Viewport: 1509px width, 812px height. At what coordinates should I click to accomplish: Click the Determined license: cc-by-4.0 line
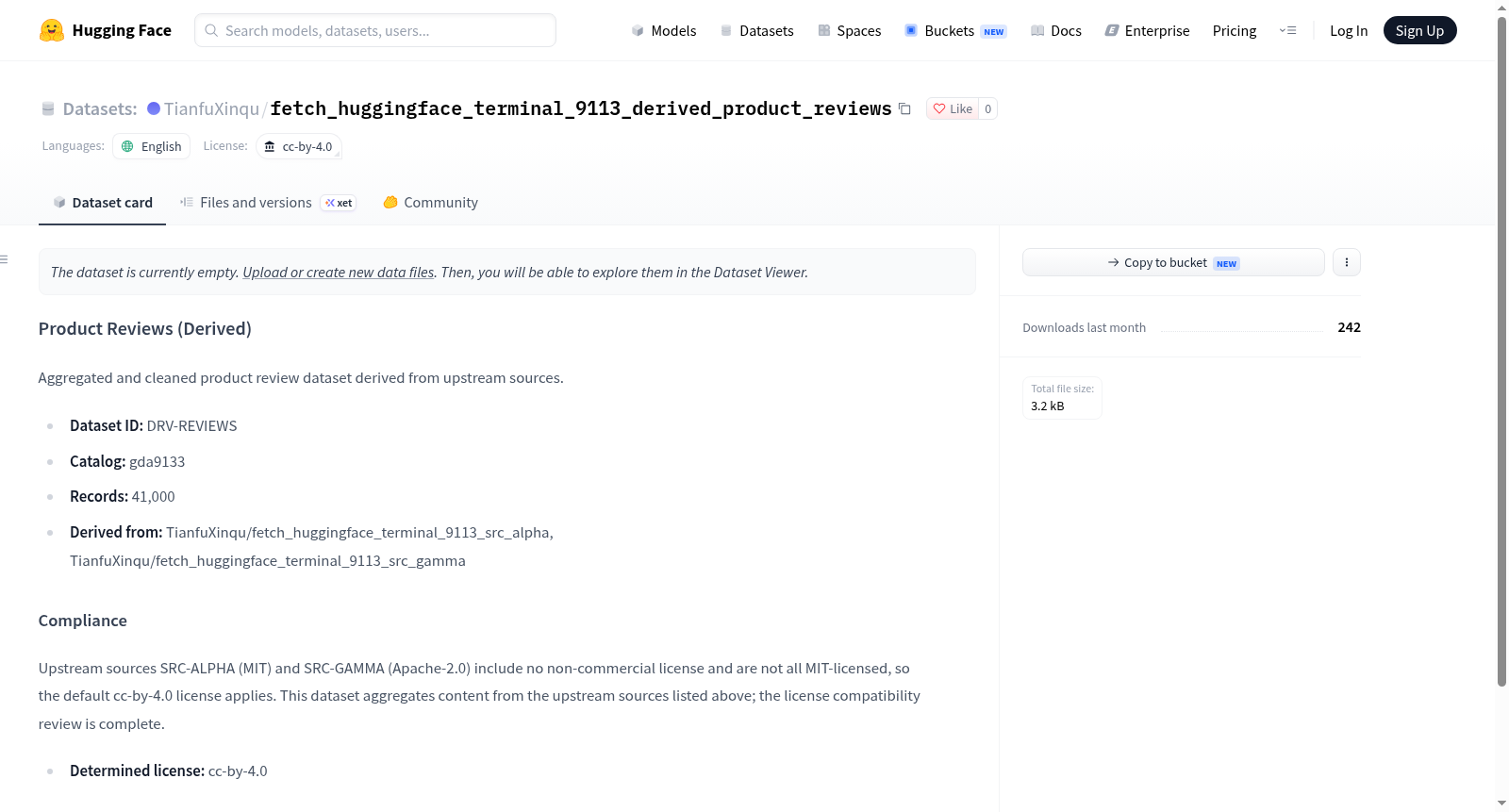pyautogui.click(x=169, y=771)
